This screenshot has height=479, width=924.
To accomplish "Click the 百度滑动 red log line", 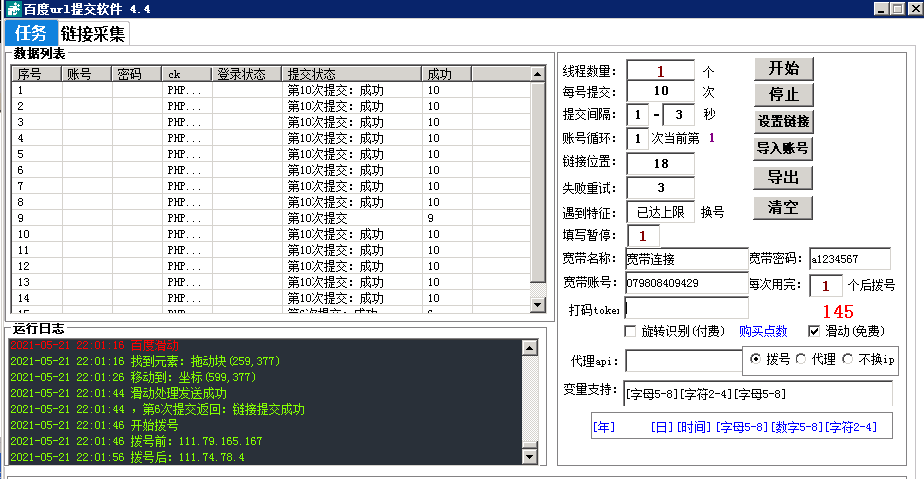I will click(x=94, y=345).
